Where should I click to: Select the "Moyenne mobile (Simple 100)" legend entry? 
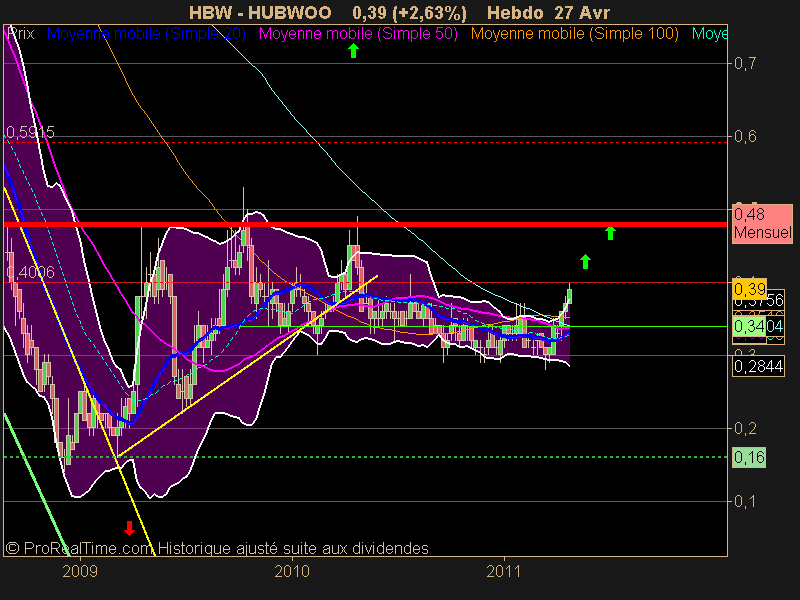coord(574,34)
